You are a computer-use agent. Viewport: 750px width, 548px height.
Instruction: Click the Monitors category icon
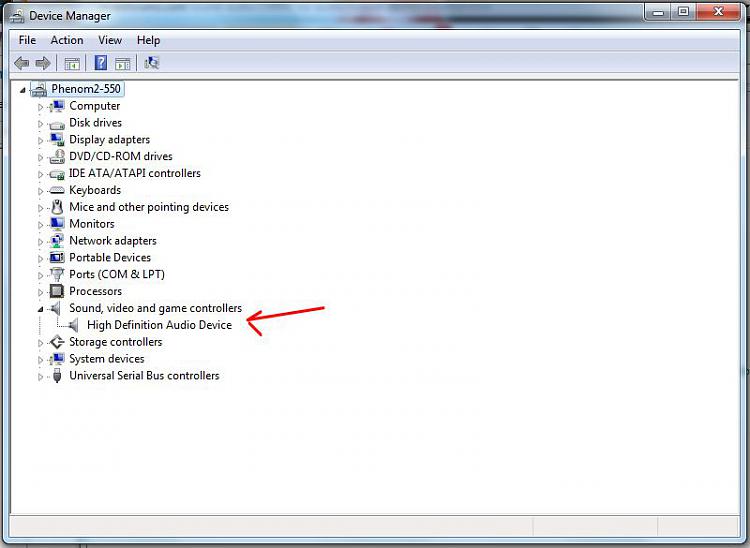tap(57, 224)
